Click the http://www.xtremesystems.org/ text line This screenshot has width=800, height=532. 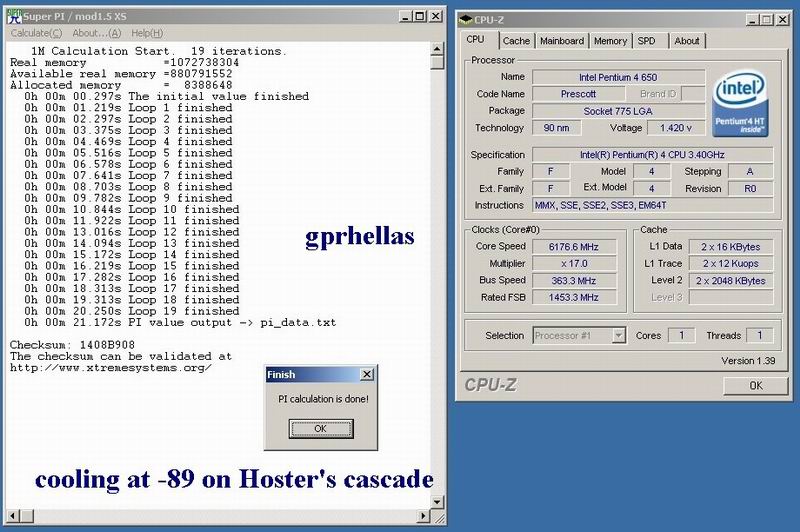coord(111,368)
